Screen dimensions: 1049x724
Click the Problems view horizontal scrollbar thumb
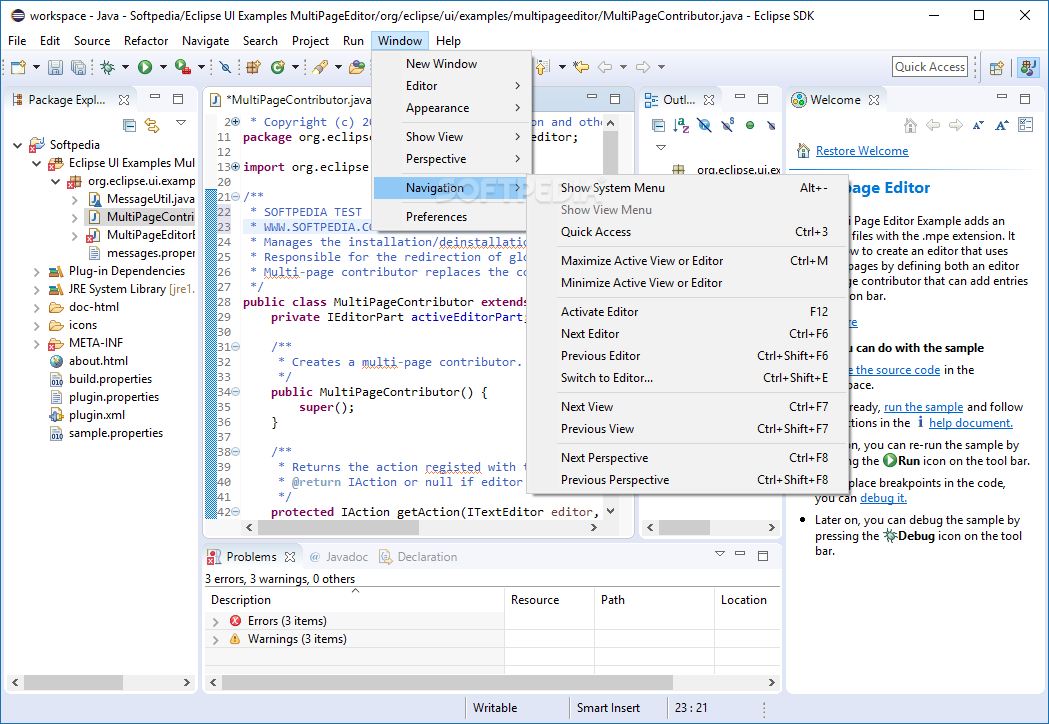[x=448, y=683]
